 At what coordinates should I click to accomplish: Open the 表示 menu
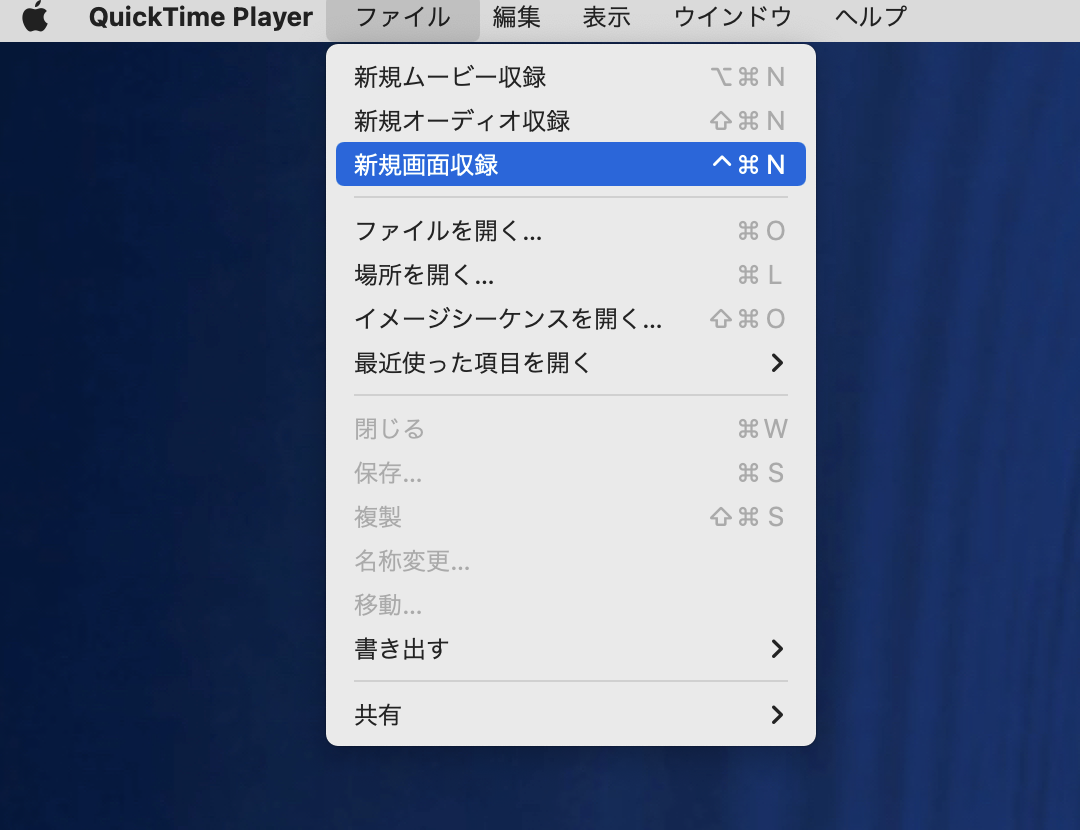coord(606,17)
